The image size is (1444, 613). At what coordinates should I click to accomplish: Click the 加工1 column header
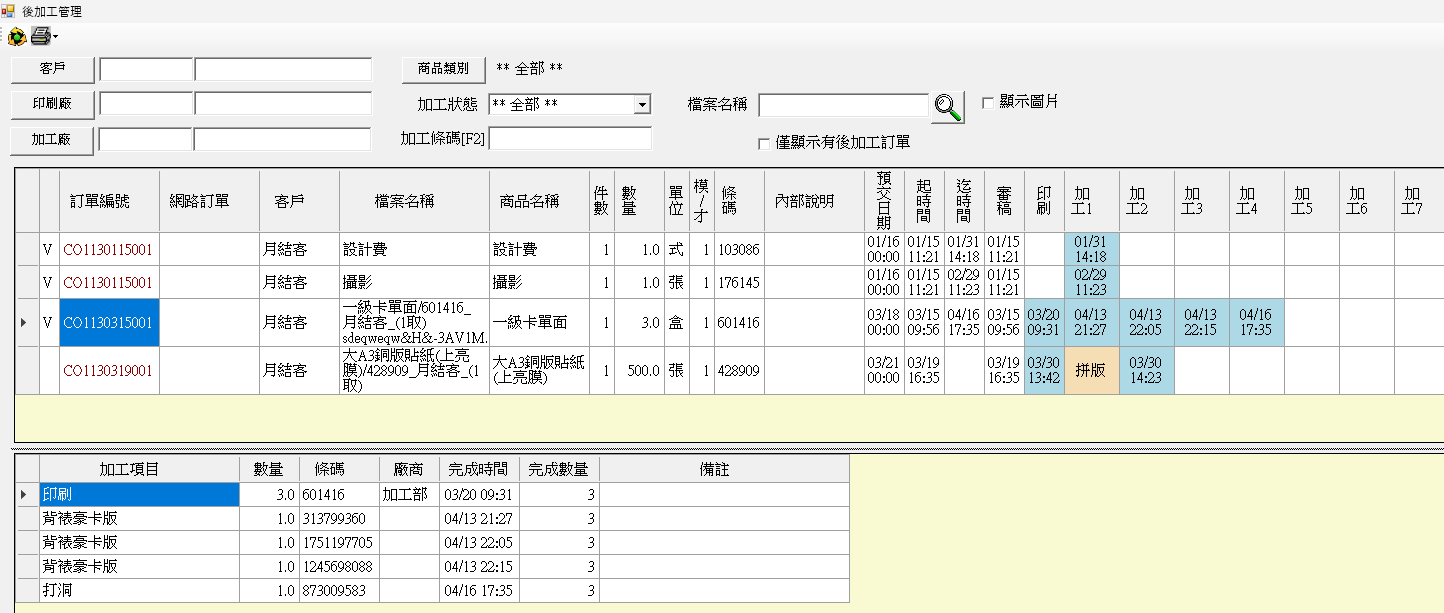pos(1092,201)
